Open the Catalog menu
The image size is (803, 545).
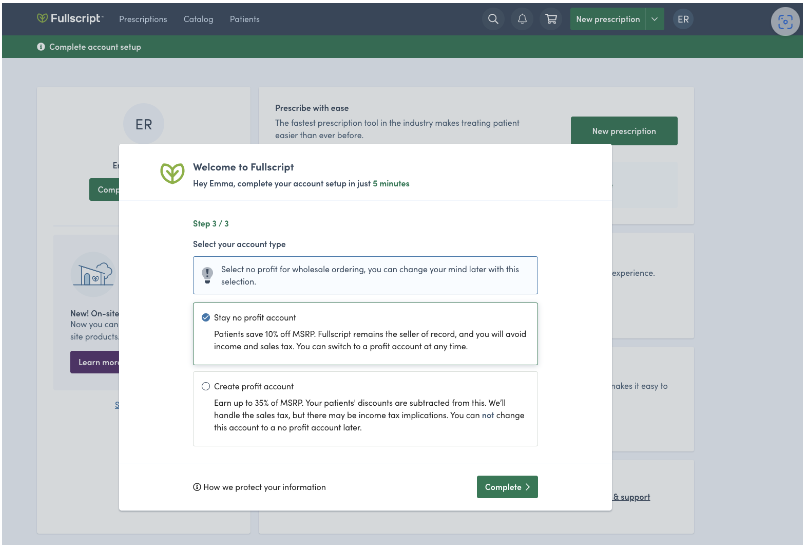point(198,19)
